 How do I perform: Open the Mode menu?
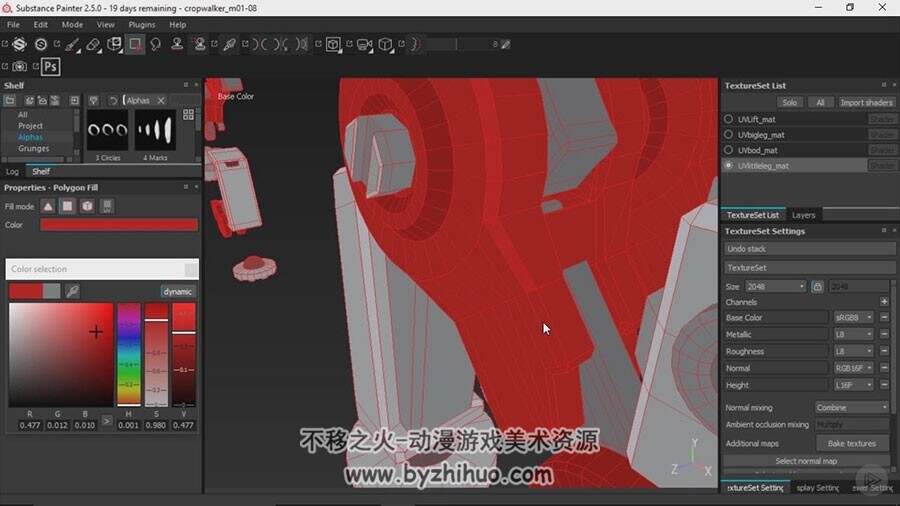(x=72, y=25)
